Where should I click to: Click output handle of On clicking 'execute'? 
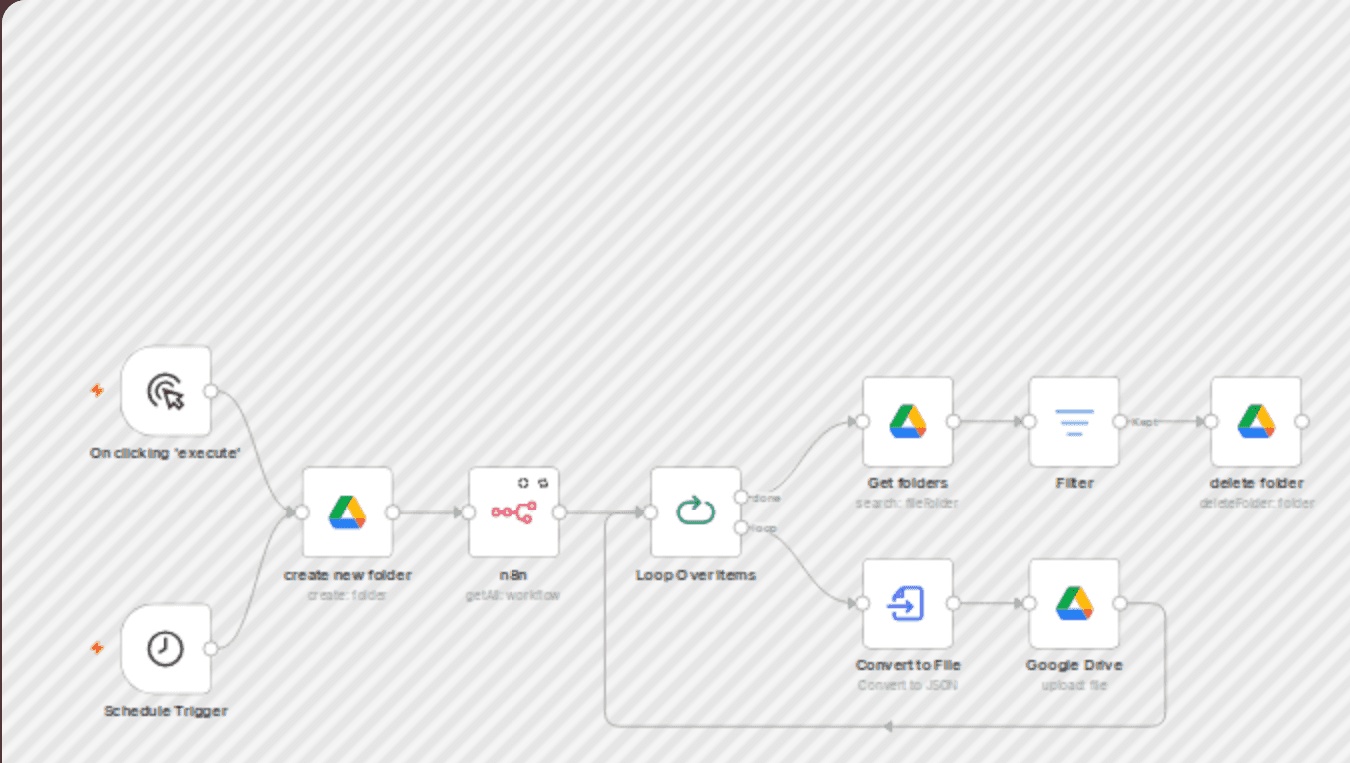[211, 391]
